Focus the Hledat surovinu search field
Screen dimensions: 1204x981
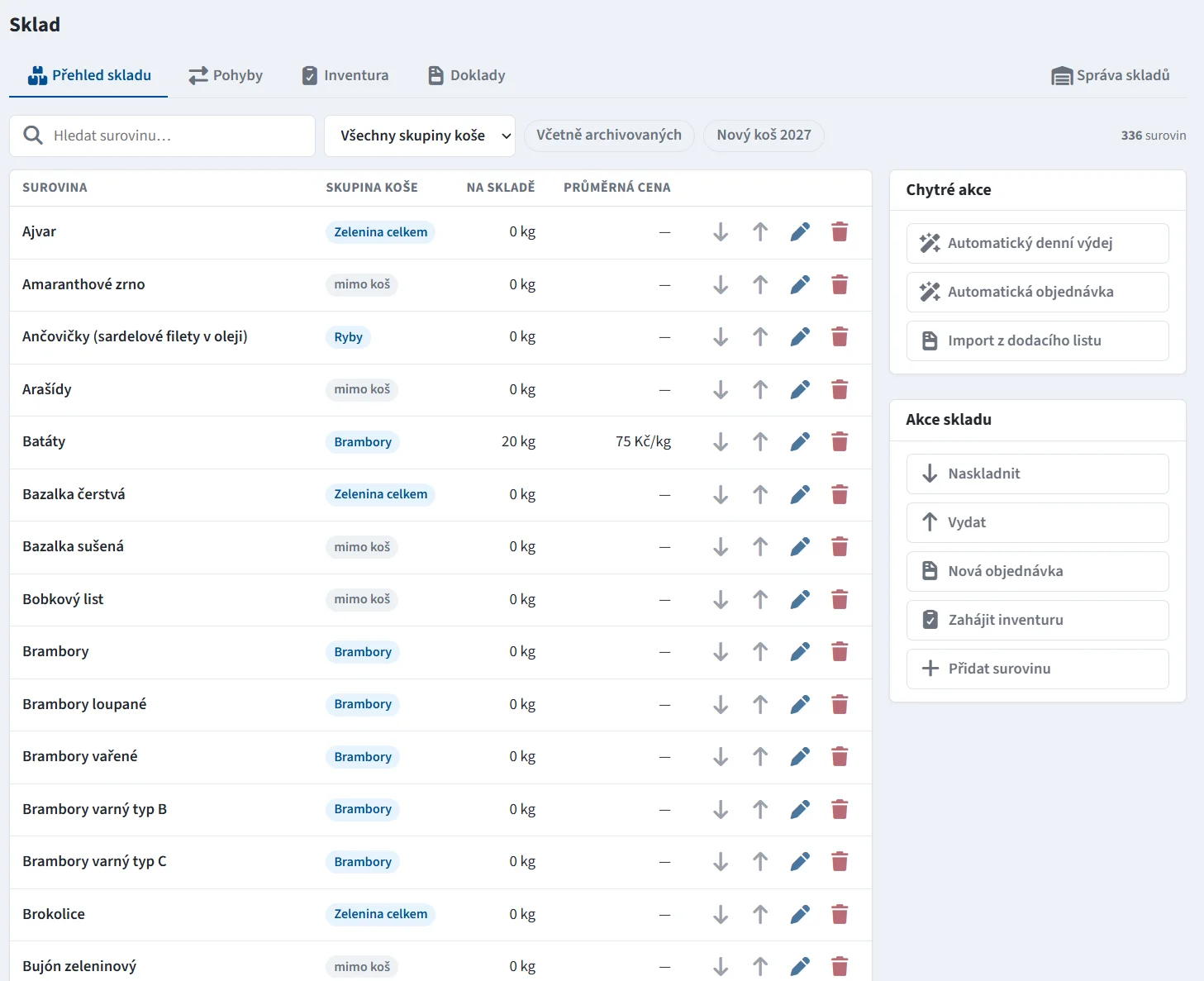tap(162, 136)
